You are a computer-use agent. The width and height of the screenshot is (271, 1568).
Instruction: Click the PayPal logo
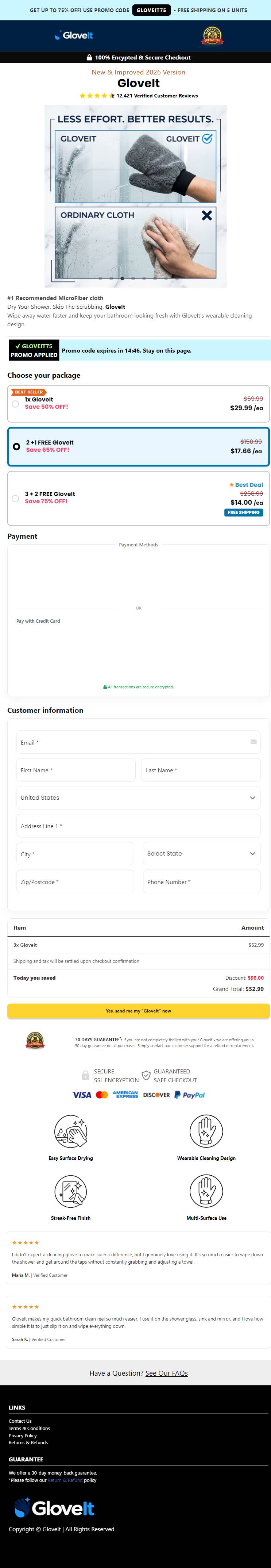190,1095
